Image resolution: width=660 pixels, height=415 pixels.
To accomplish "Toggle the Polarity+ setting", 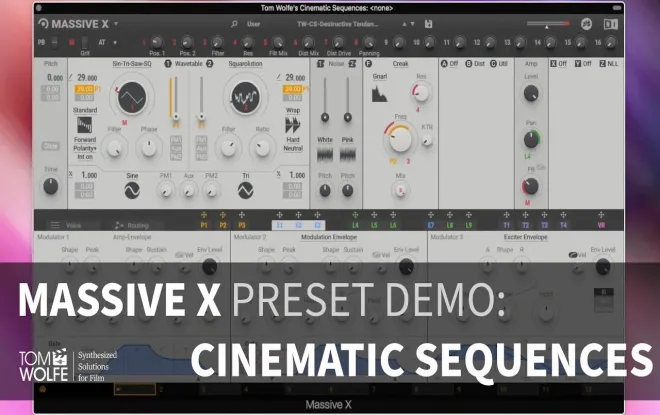I will [x=85, y=148].
